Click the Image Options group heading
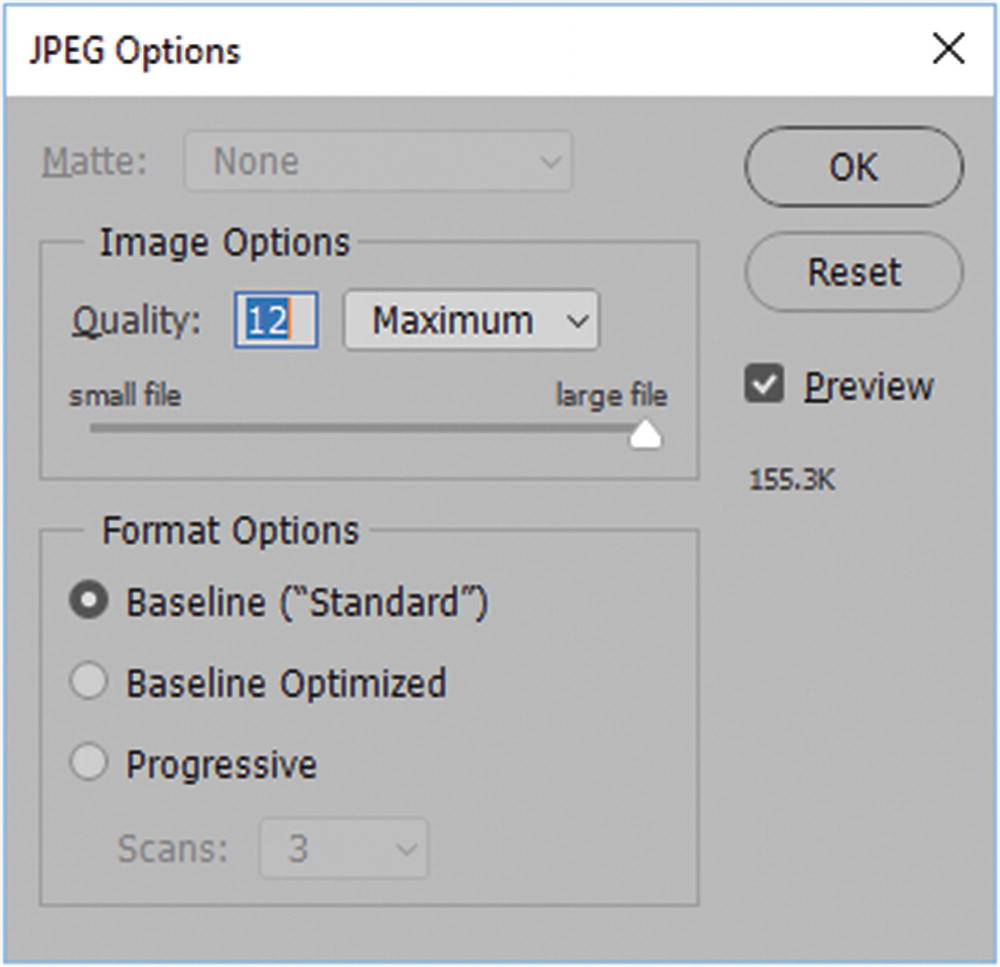The image size is (1000, 967). click(224, 243)
